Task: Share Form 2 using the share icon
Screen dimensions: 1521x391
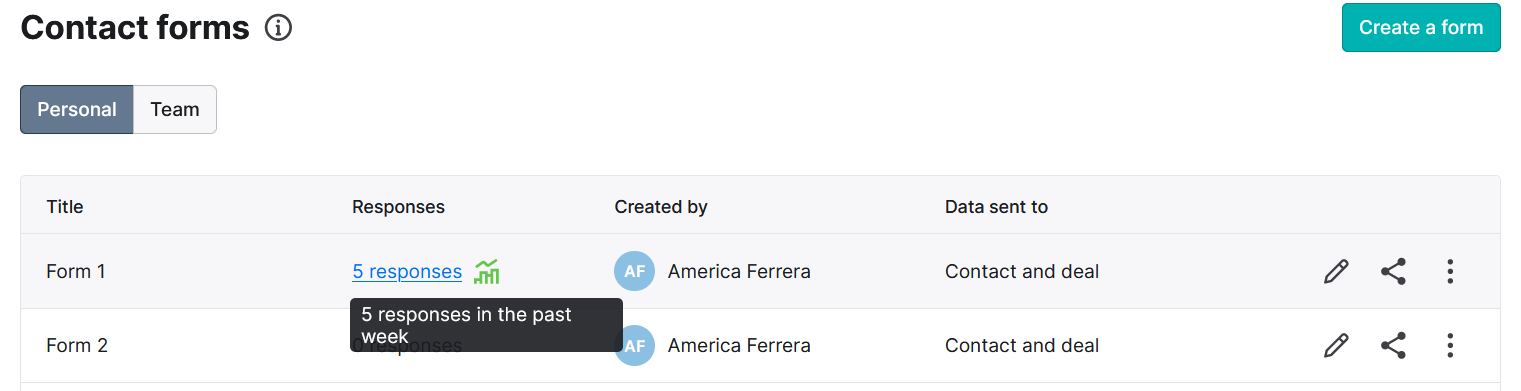Action: [x=1393, y=346]
